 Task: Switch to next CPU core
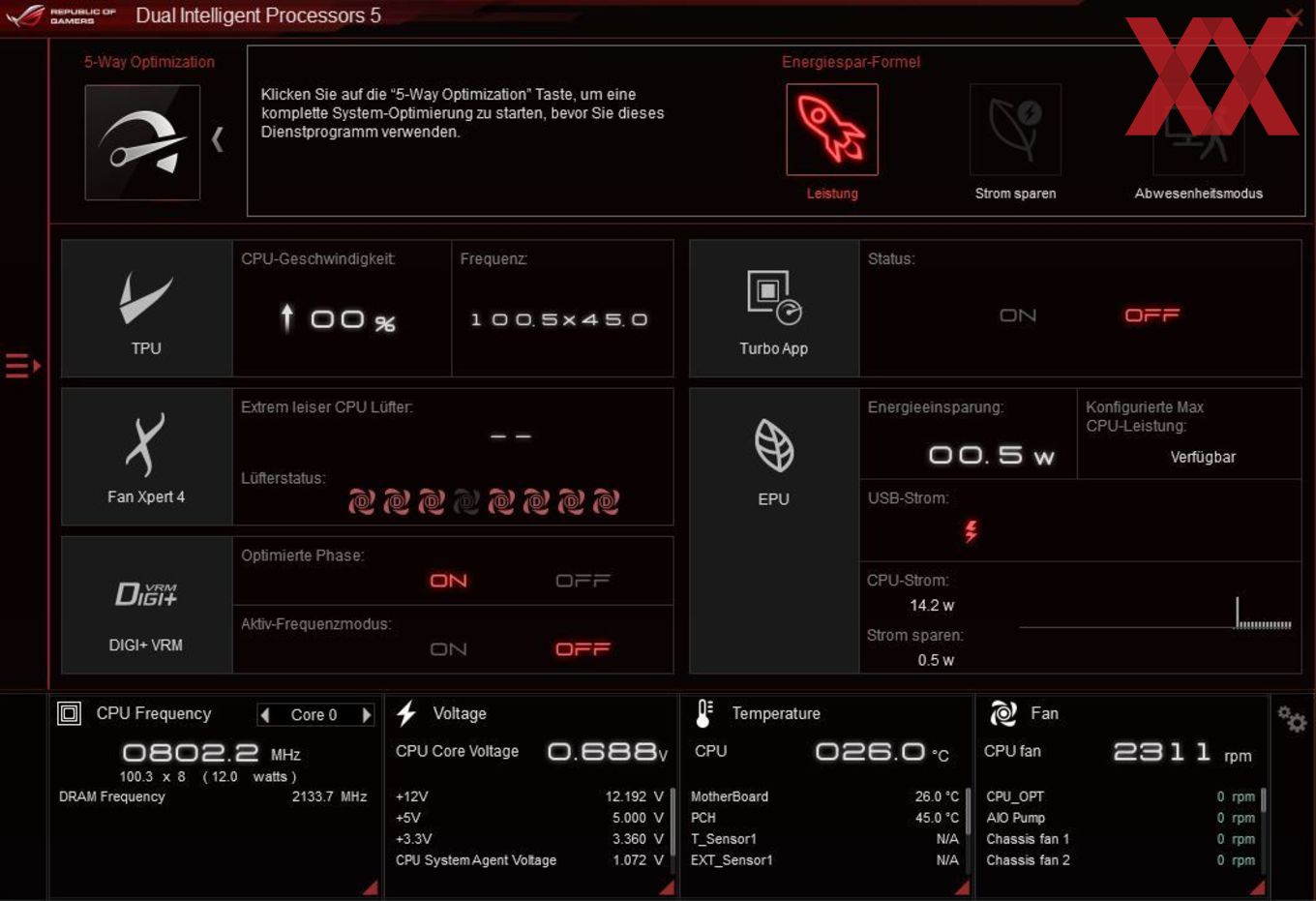(366, 715)
